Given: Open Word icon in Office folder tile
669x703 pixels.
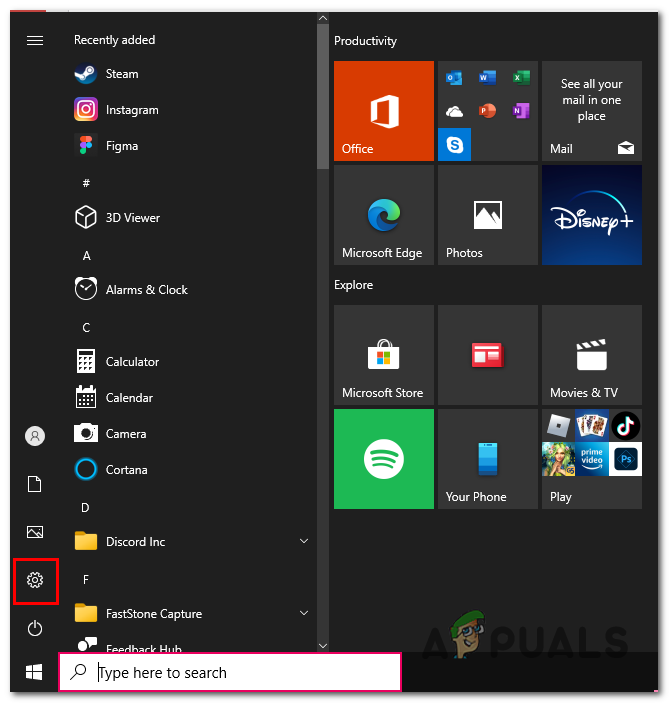Looking at the screenshot, I should click(487, 78).
